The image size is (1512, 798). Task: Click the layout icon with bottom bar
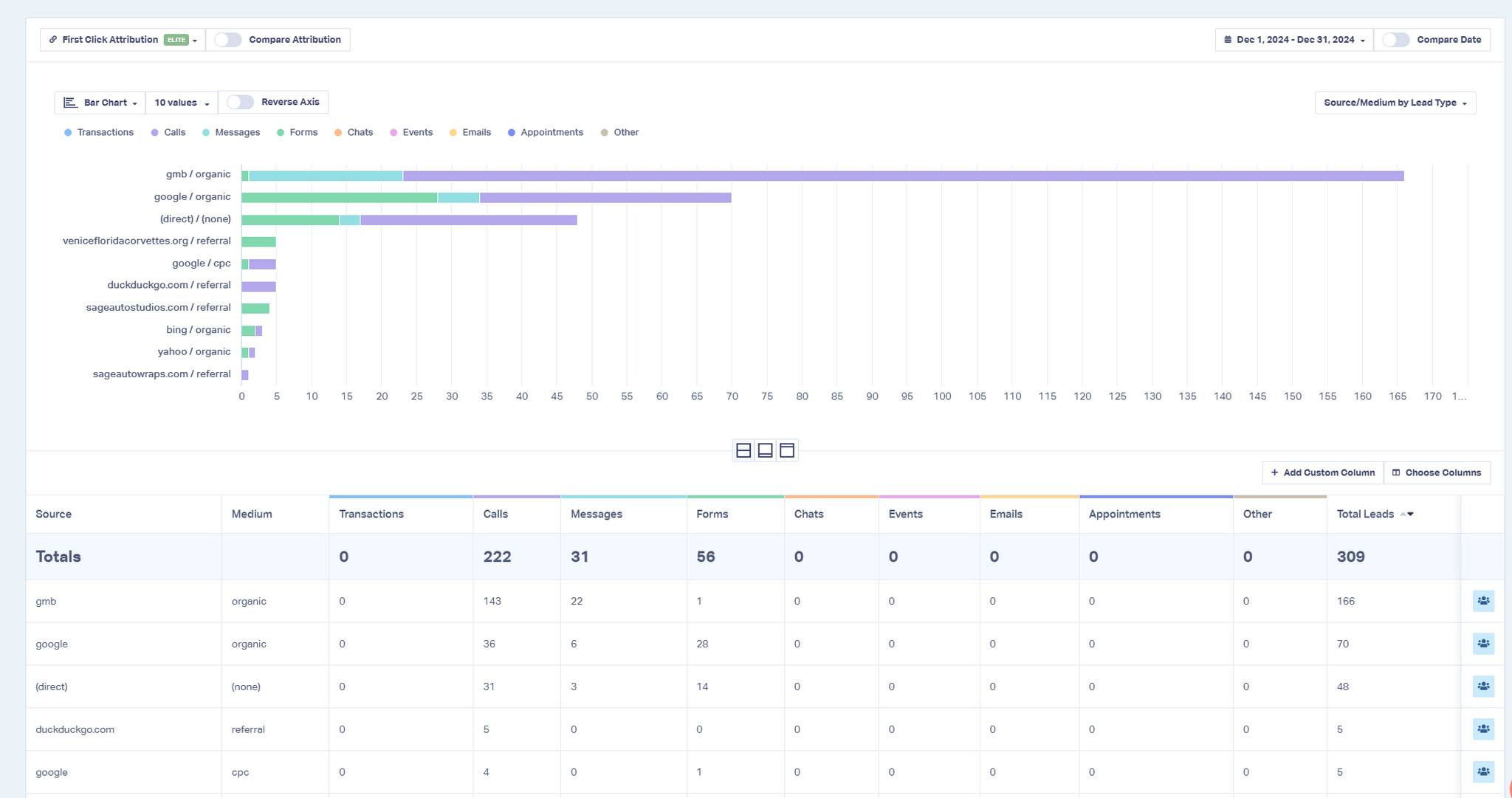[x=766, y=450]
